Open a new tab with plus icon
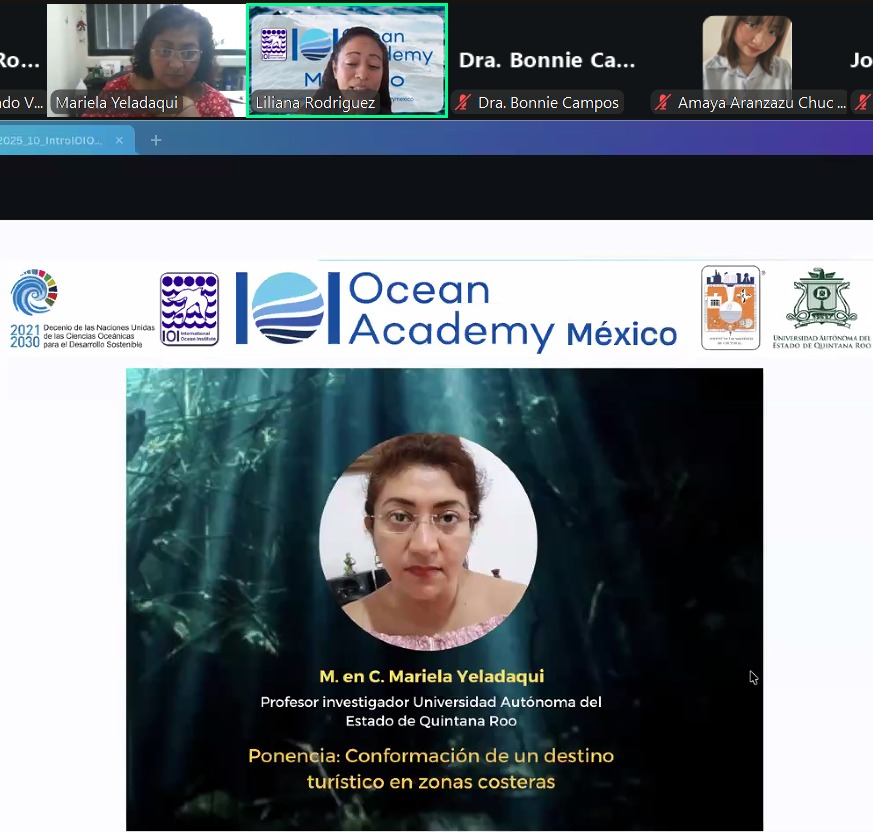 (156, 140)
